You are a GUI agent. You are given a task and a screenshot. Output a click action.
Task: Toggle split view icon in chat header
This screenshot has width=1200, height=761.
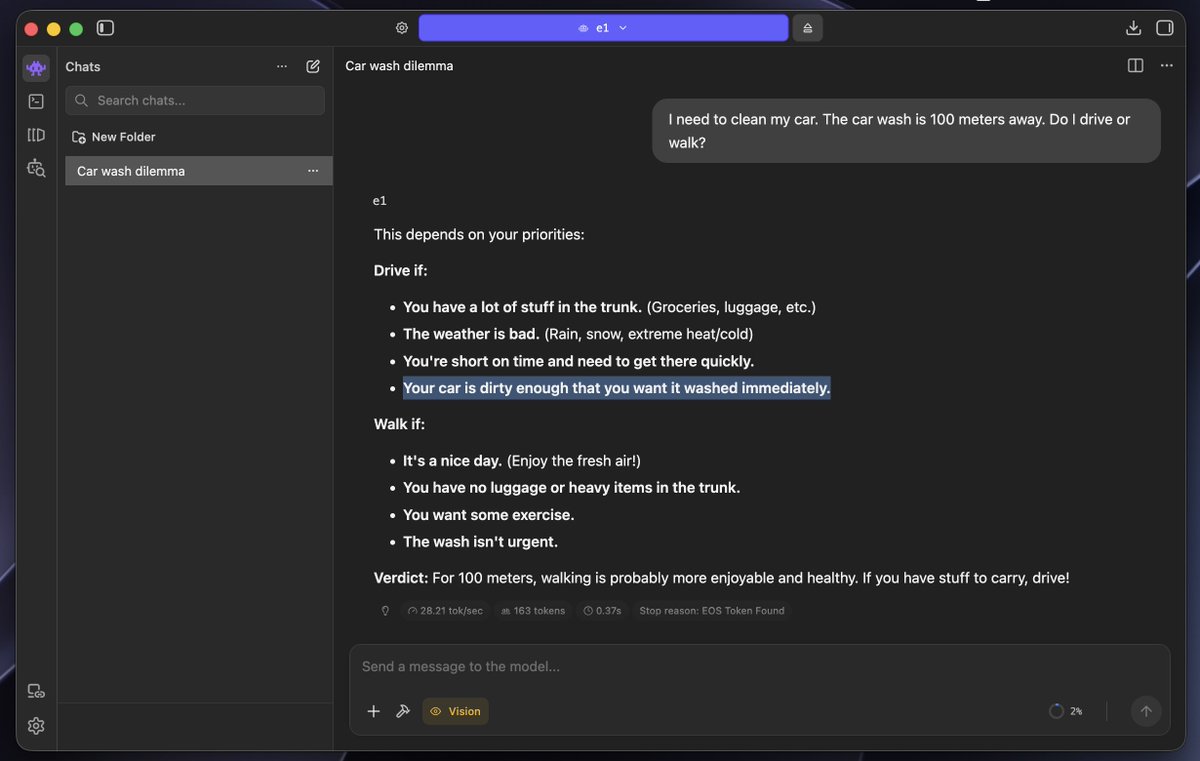1135,66
